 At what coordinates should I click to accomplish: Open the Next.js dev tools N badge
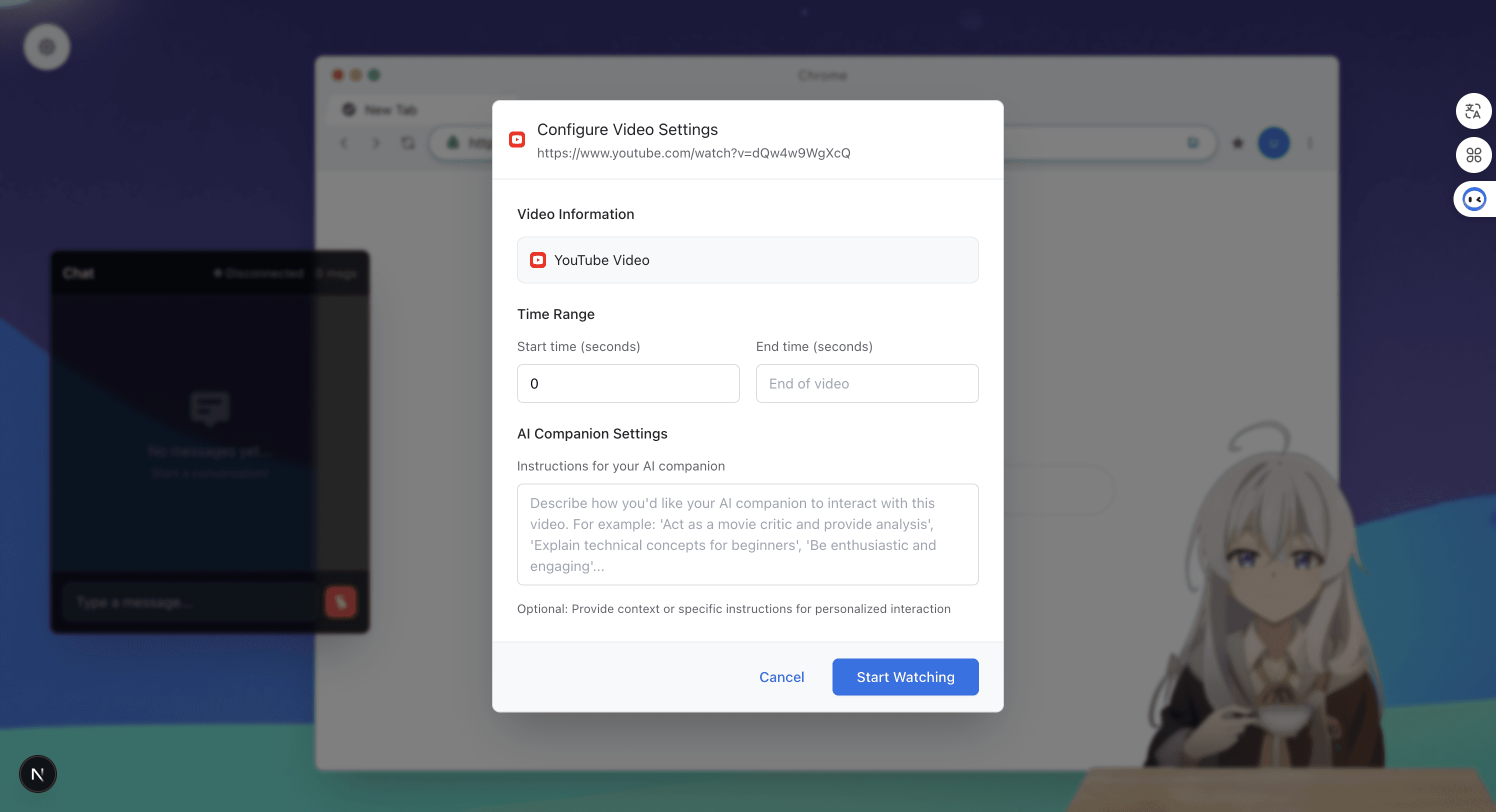coord(37,773)
